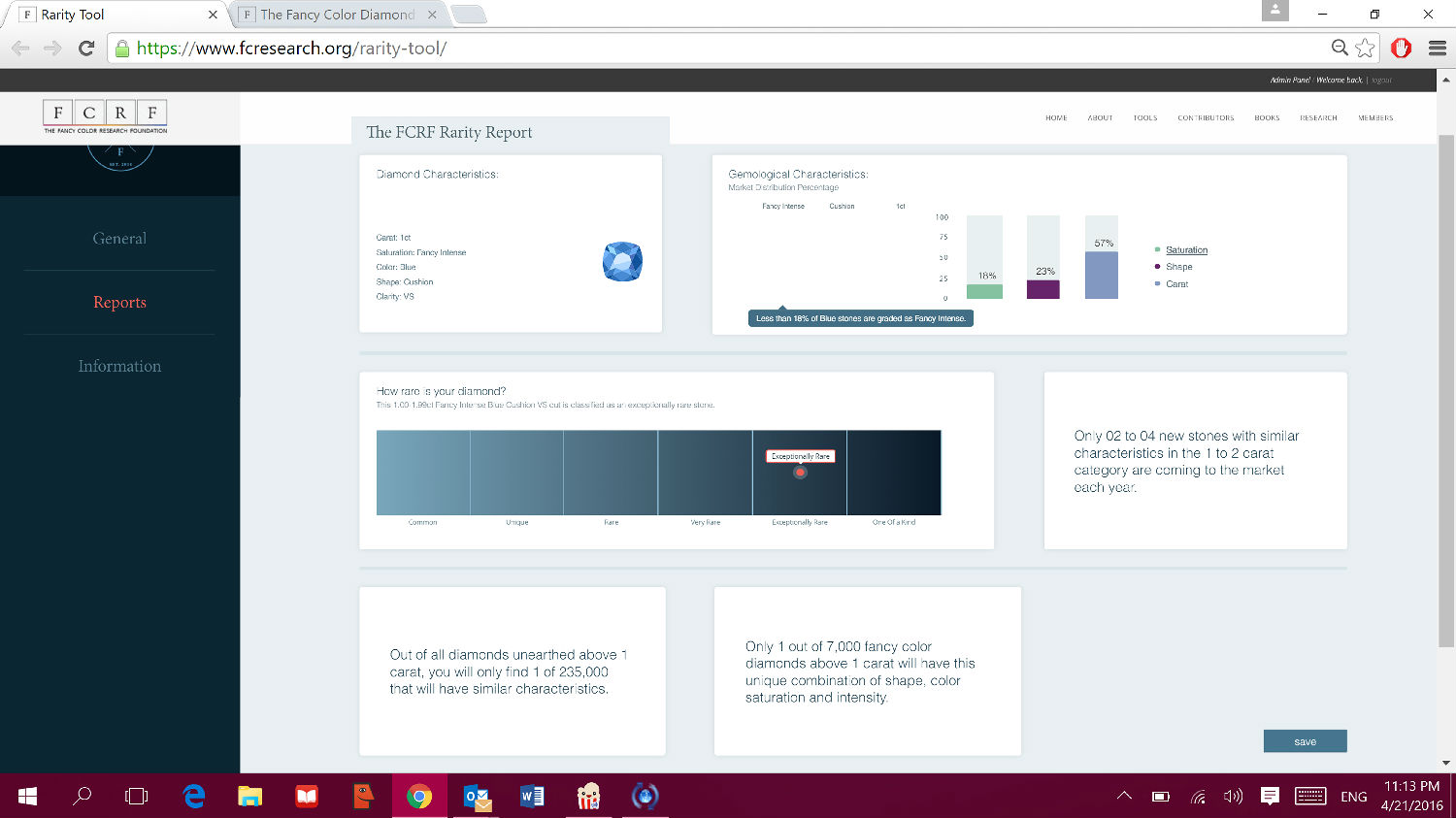Open the TOOLS navigation menu
Screen dimensions: 1456x818
(1145, 118)
